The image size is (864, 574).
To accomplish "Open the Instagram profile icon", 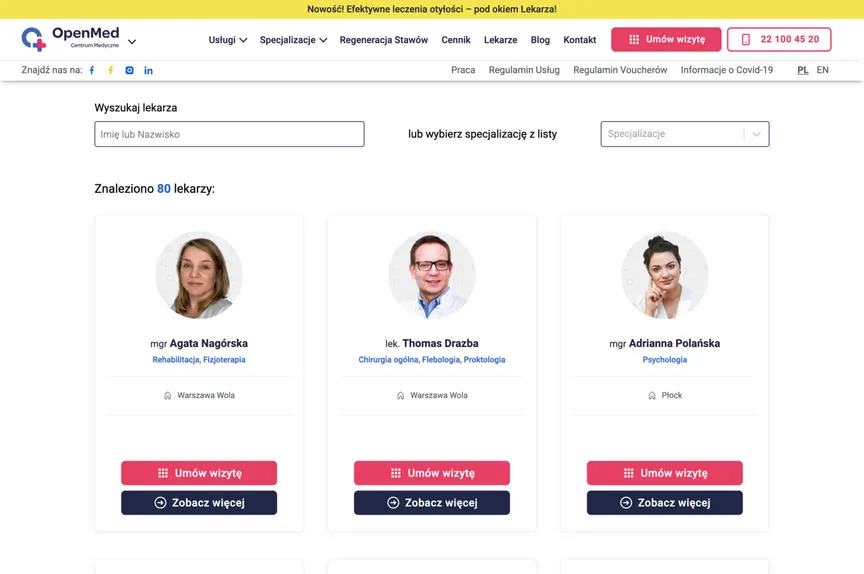I will click(130, 71).
